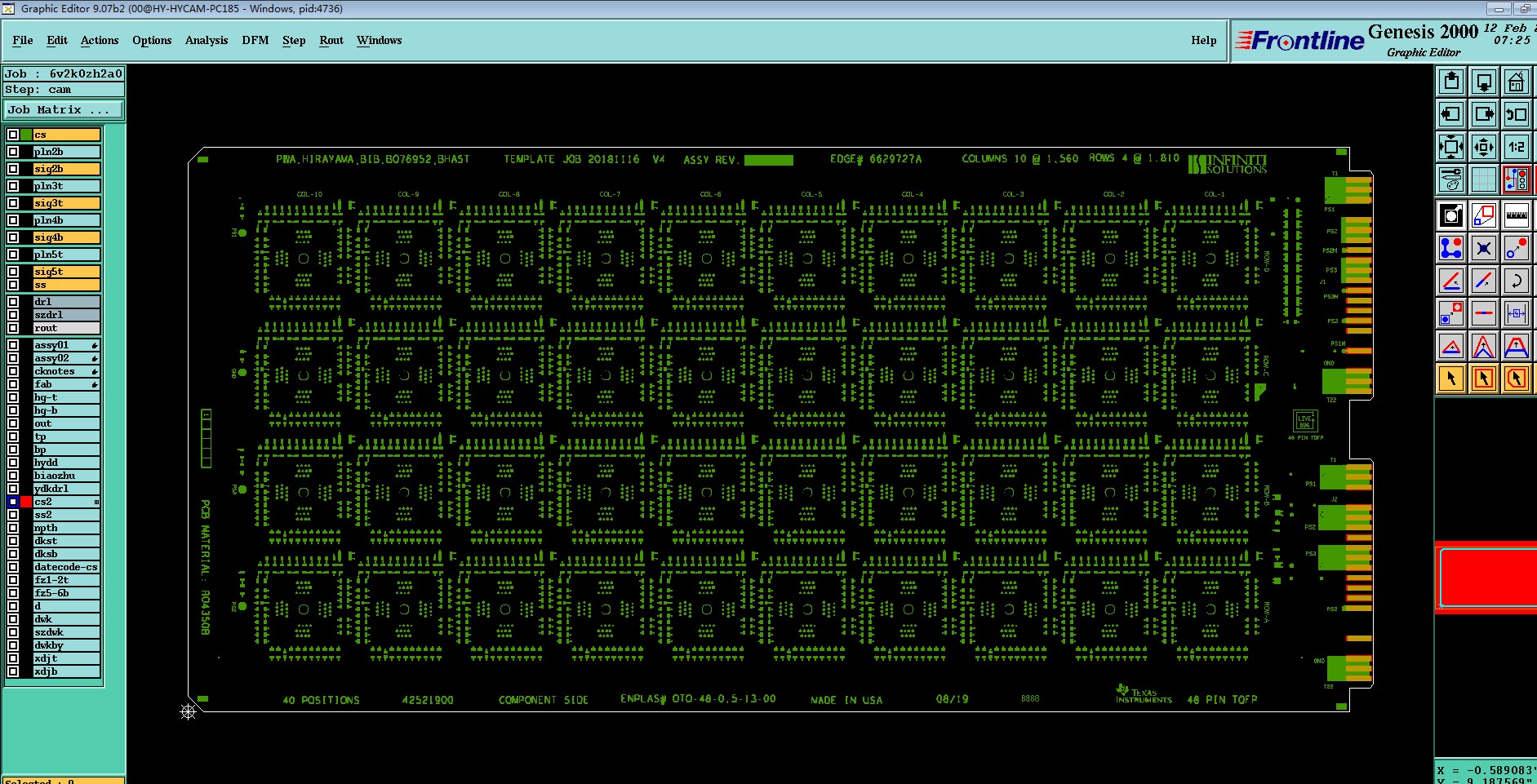The width and height of the screenshot is (1537, 784).
Task: Pan the view right with the right-arrow icon
Action: point(1484,114)
